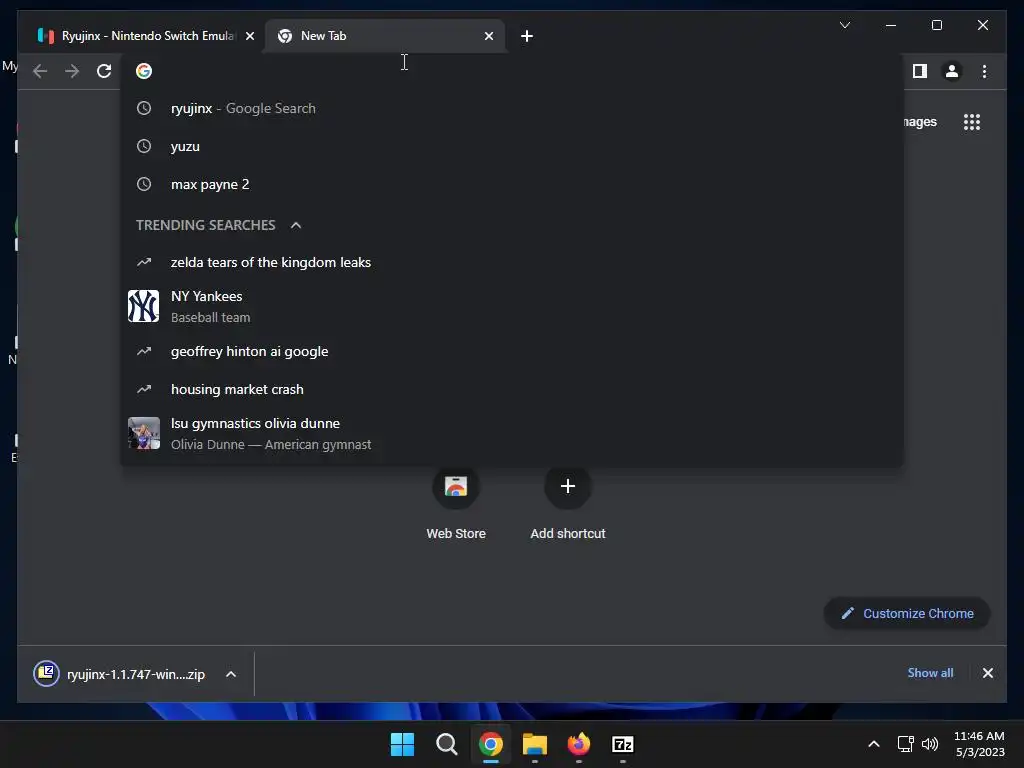
Task: Click the trending arrow beside housing market crash
Action: pos(144,389)
